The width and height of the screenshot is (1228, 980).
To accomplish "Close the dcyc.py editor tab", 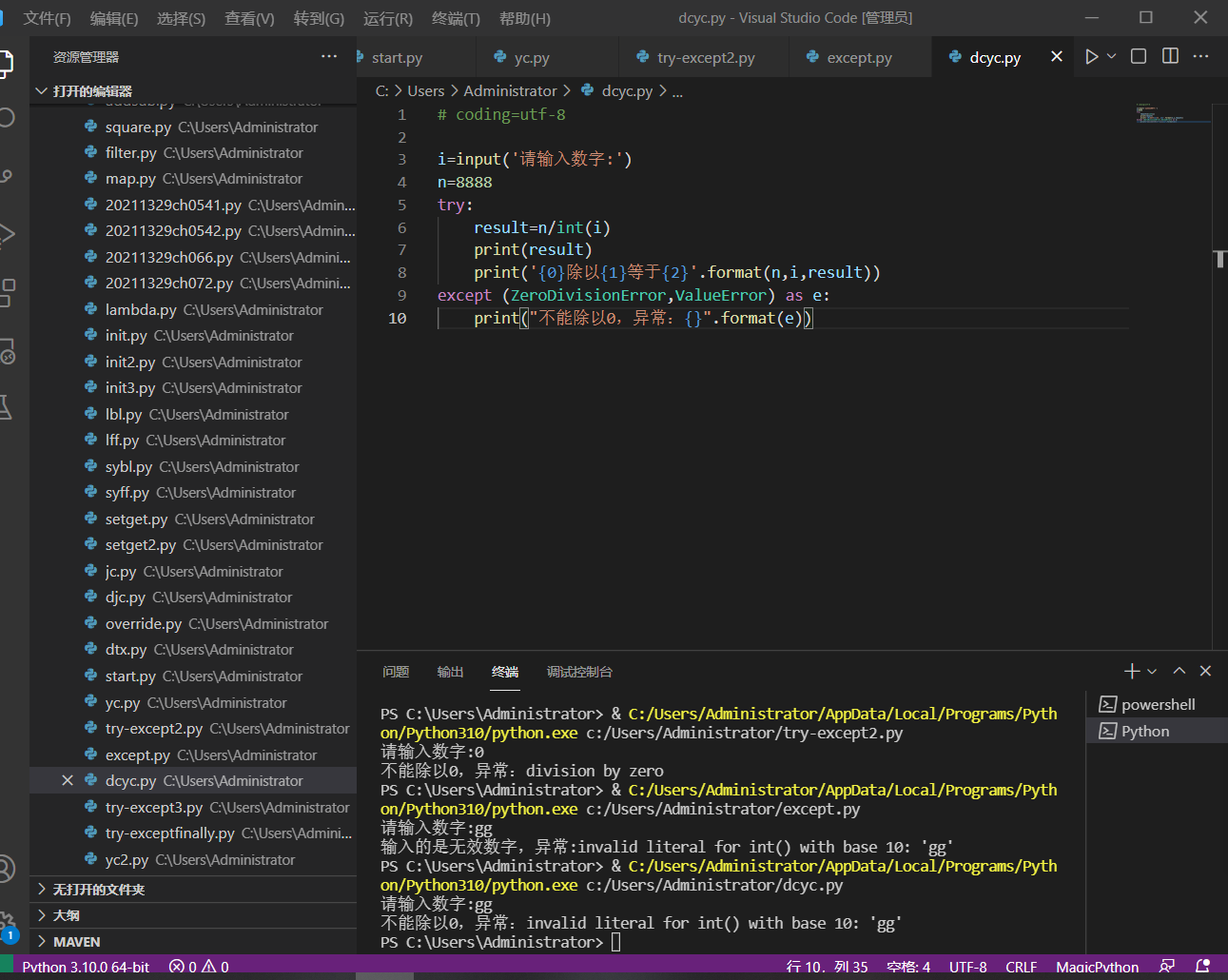I will (1056, 57).
